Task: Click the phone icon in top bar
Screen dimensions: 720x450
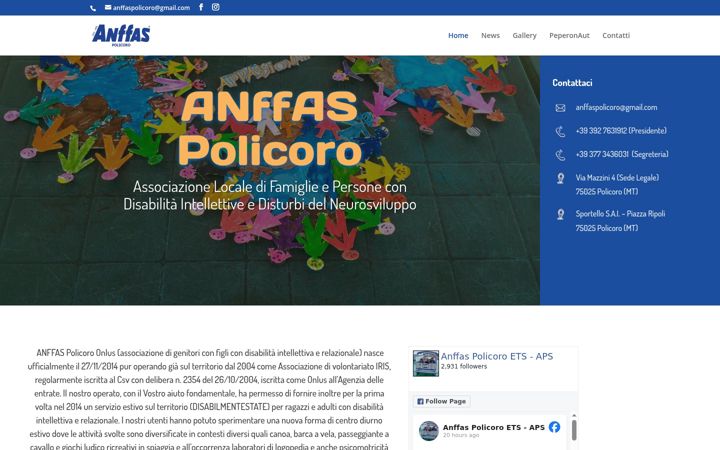Action: pyautogui.click(x=93, y=8)
